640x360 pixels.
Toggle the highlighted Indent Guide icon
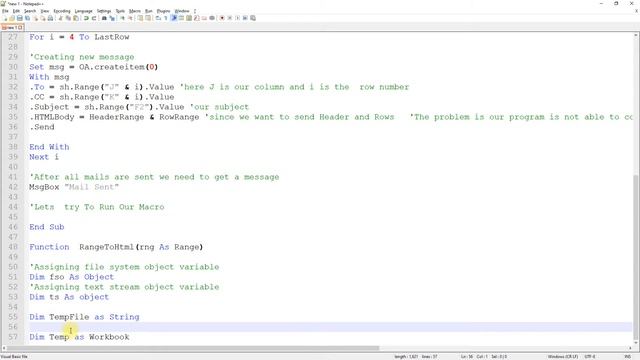tap(174, 18)
